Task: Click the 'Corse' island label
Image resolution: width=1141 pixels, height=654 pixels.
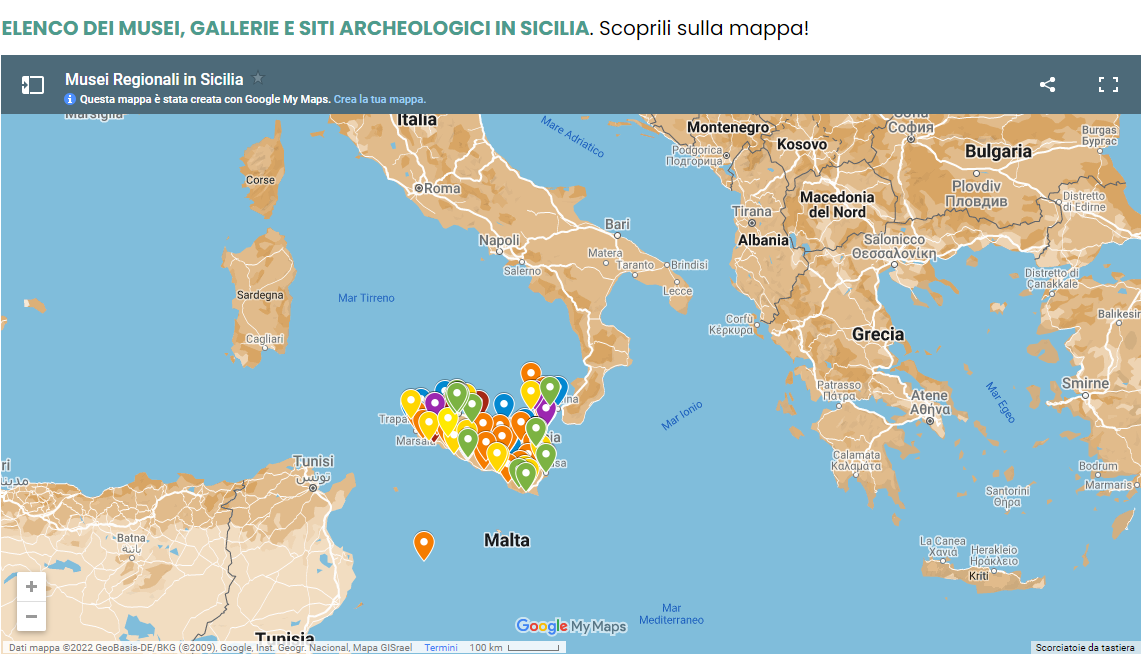Action: click(261, 180)
